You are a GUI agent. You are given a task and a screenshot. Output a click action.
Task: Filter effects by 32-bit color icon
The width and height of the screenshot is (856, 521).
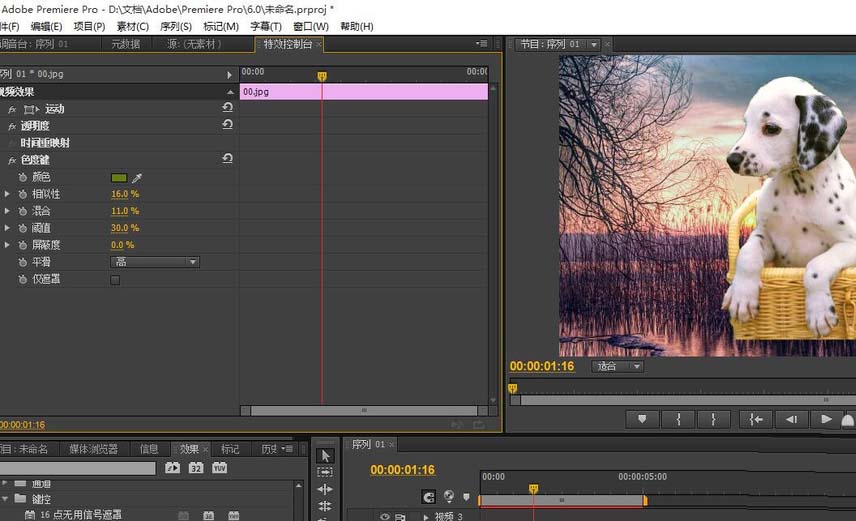point(196,467)
